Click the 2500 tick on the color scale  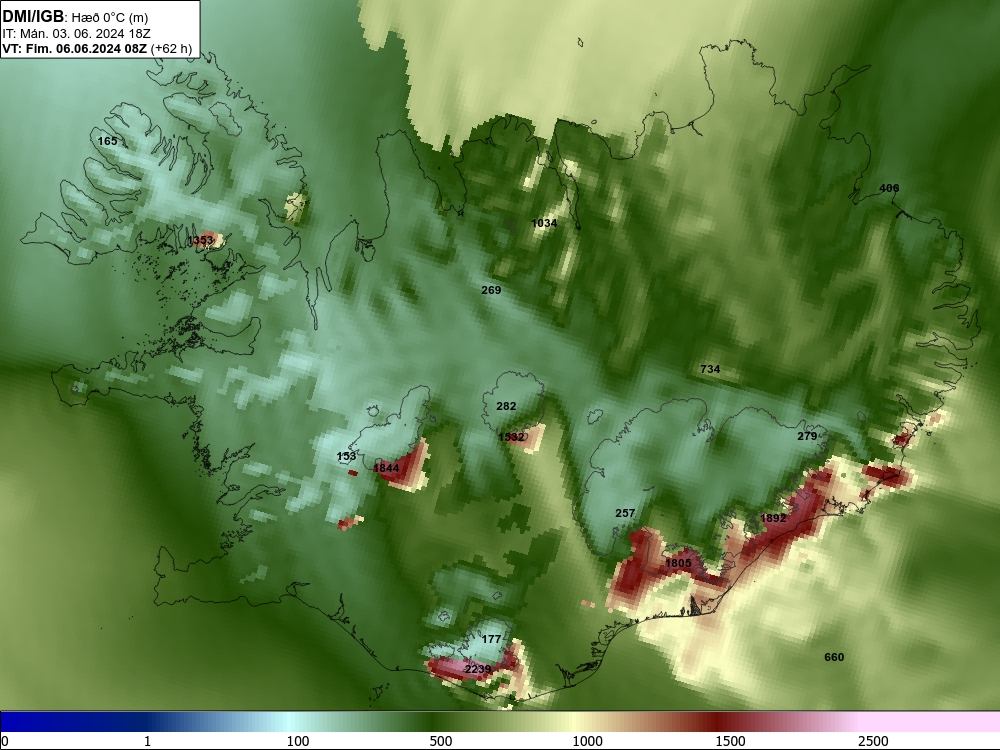coord(873,741)
